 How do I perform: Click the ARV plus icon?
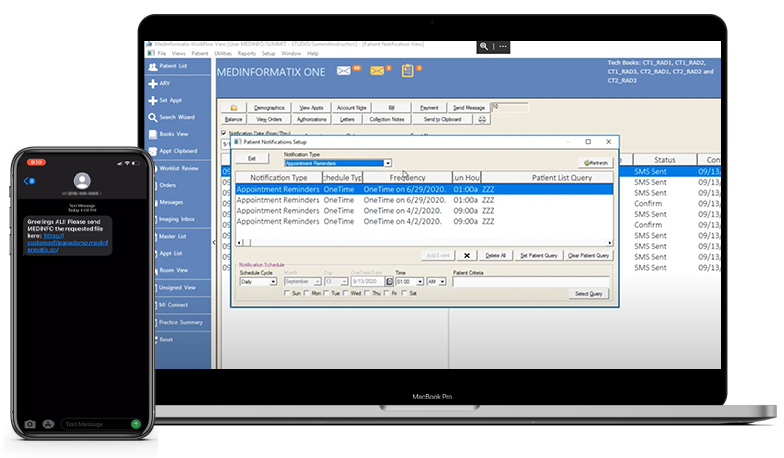click(153, 84)
